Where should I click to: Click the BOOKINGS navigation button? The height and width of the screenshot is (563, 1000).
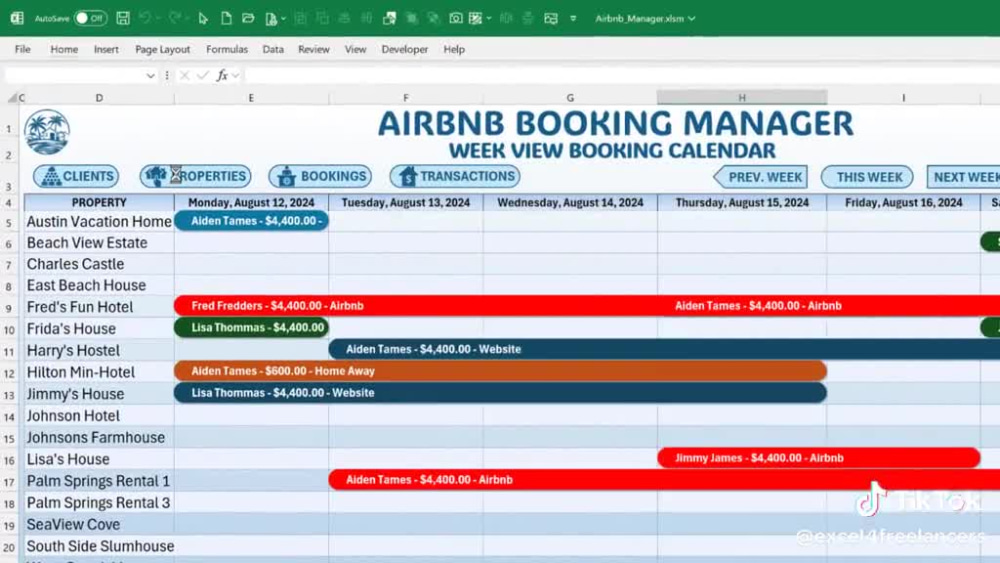click(320, 176)
